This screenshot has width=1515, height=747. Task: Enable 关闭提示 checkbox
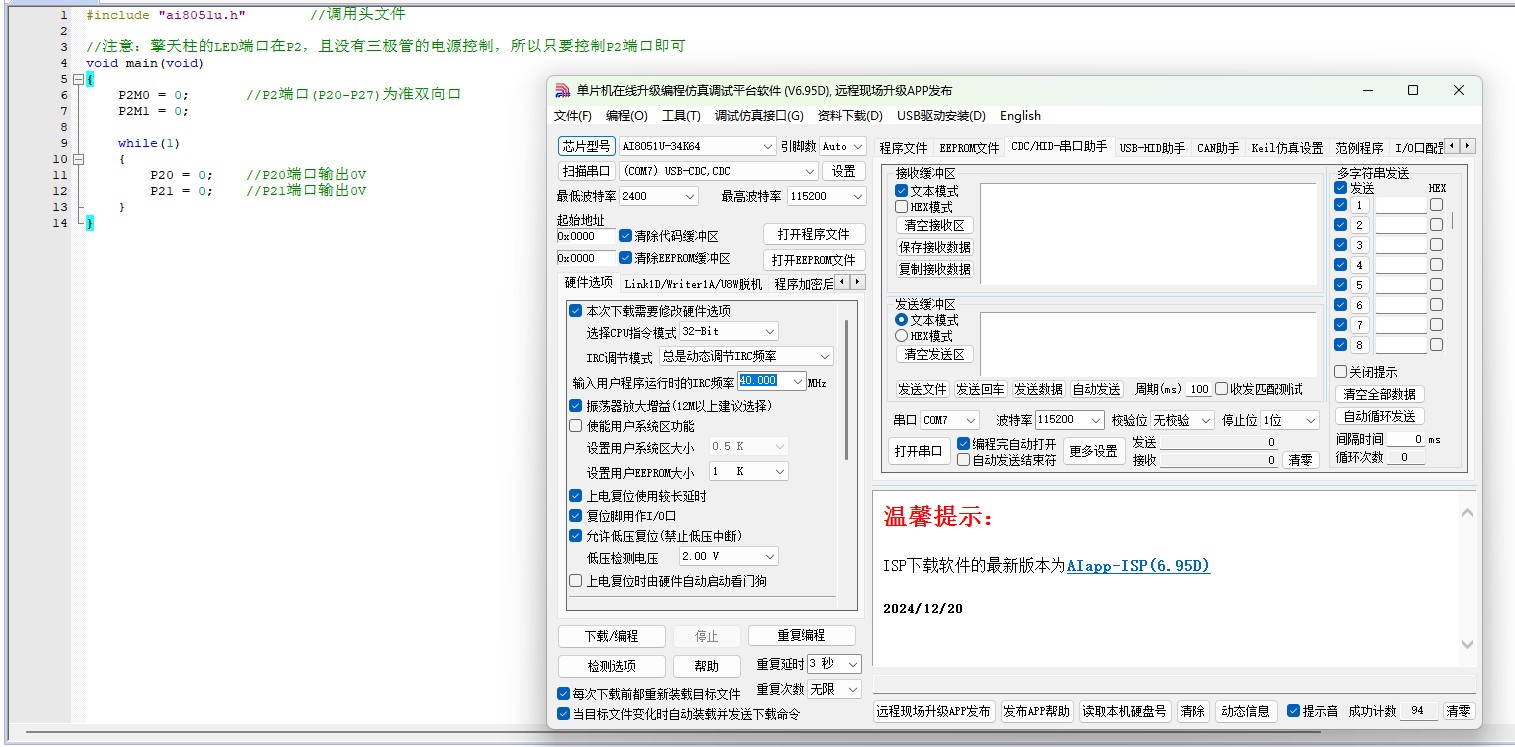click(x=1342, y=372)
